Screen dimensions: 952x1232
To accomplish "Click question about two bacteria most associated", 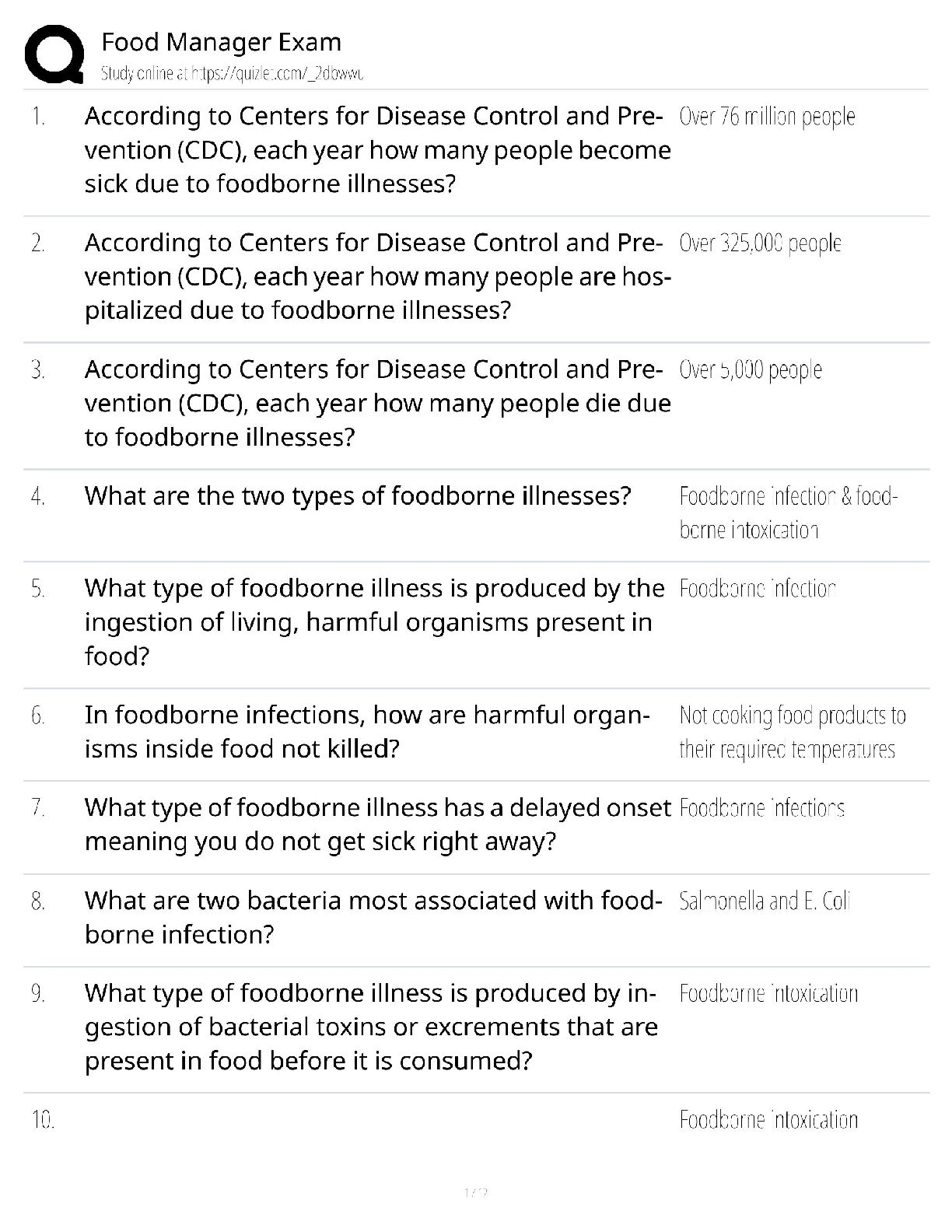I will [373, 917].
